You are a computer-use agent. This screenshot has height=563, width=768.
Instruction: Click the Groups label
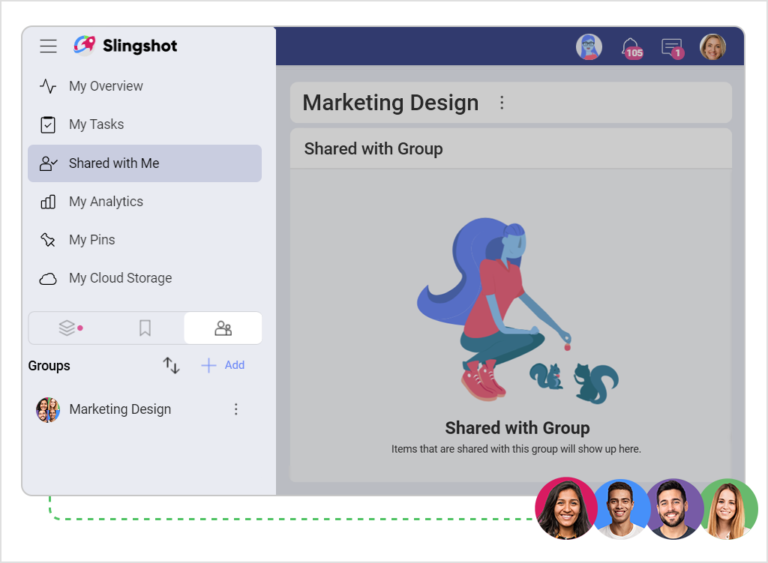pyautogui.click(x=49, y=366)
